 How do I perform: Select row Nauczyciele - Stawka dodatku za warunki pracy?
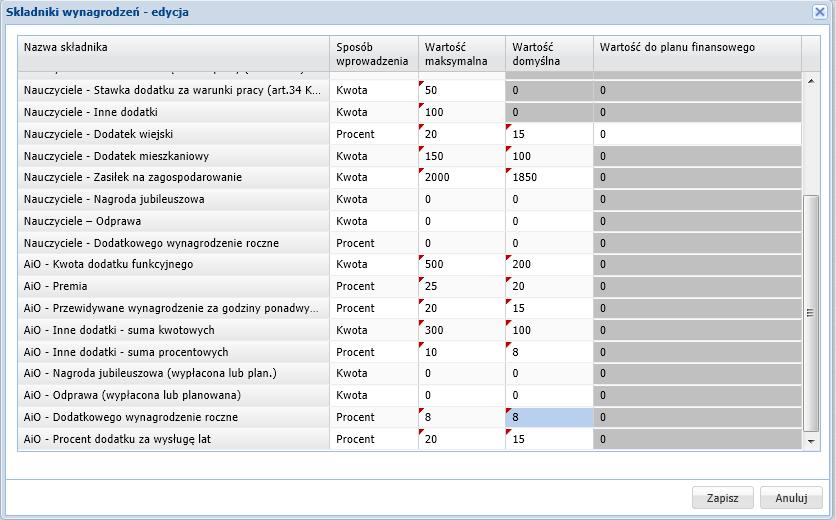[x=409, y=90]
